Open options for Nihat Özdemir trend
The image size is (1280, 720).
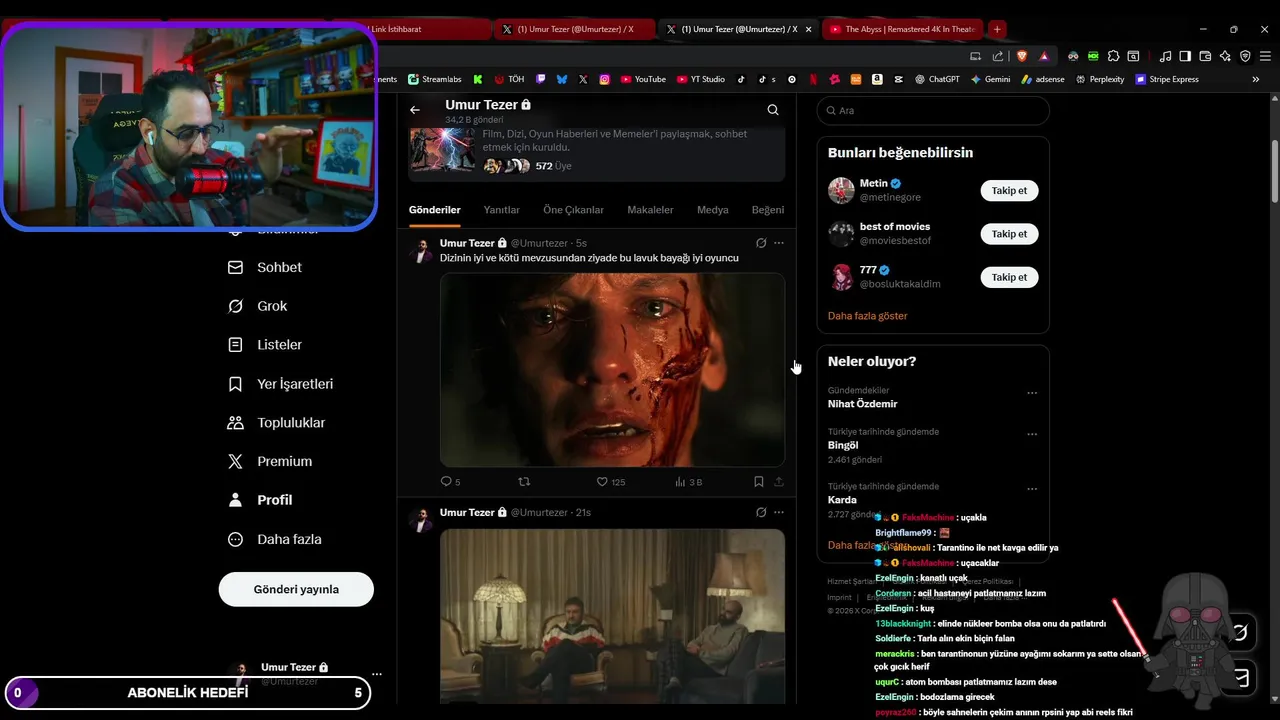coord(1032,393)
